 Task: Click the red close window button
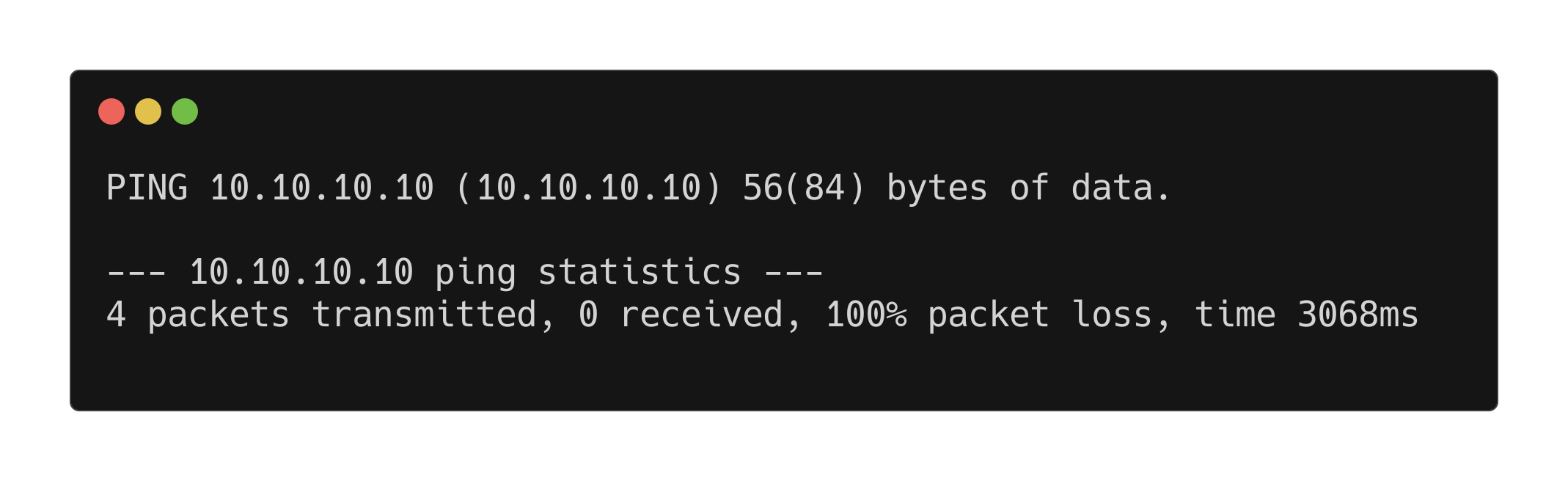[111, 111]
